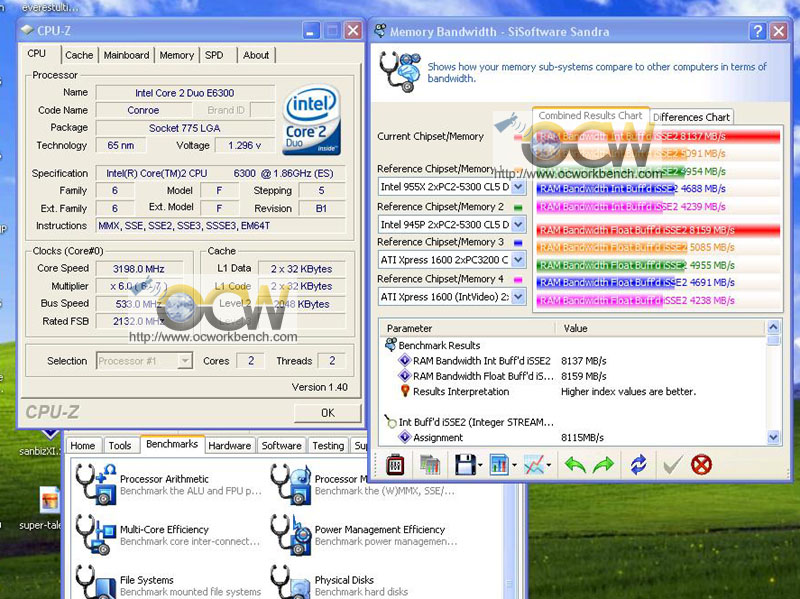This screenshot has width=800, height=599.
Task: Click the Parameter column header
Action: [467, 328]
